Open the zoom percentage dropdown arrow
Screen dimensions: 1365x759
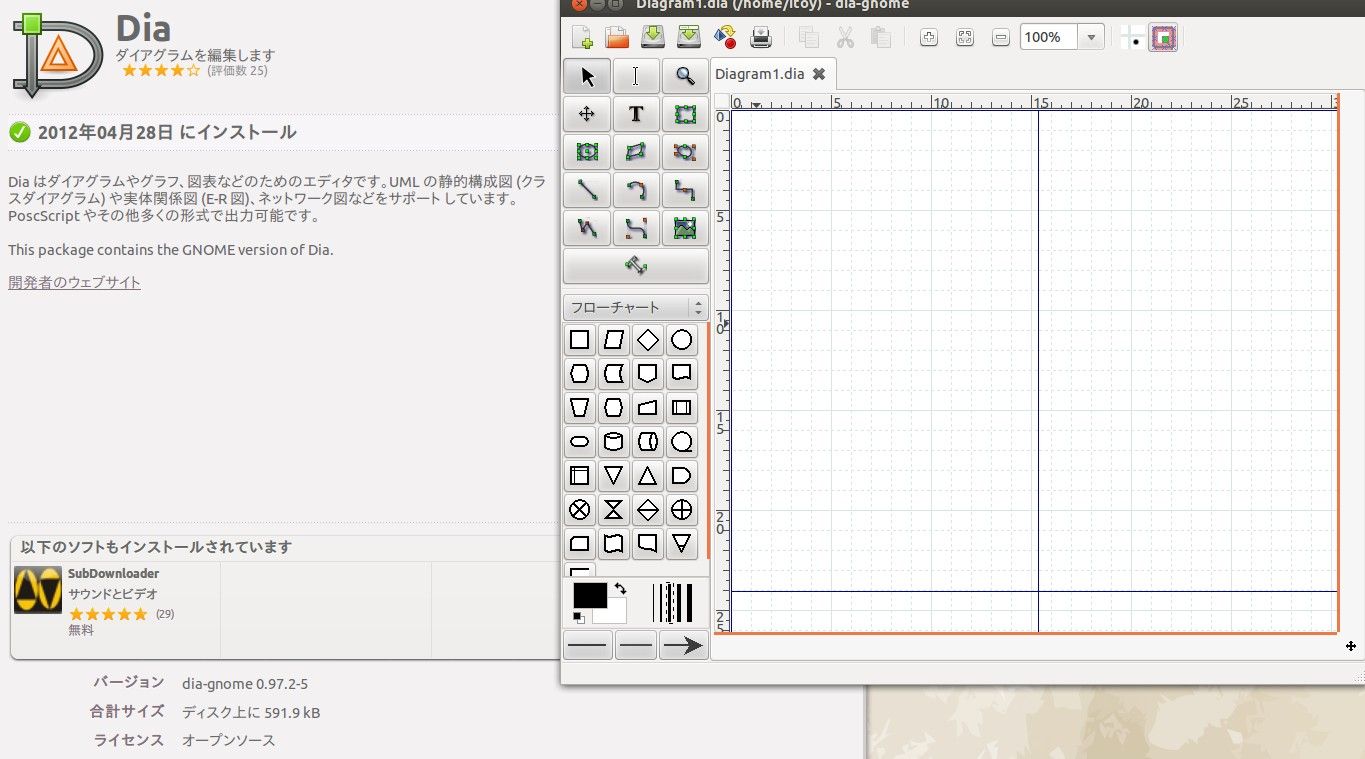click(1091, 38)
